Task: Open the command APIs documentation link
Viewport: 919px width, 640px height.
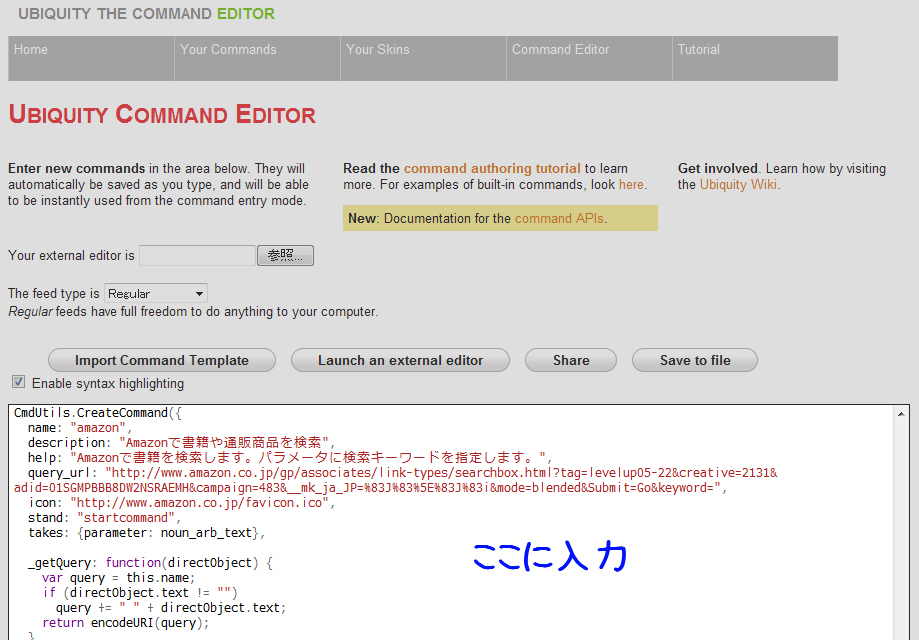Action: click(559, 218)
